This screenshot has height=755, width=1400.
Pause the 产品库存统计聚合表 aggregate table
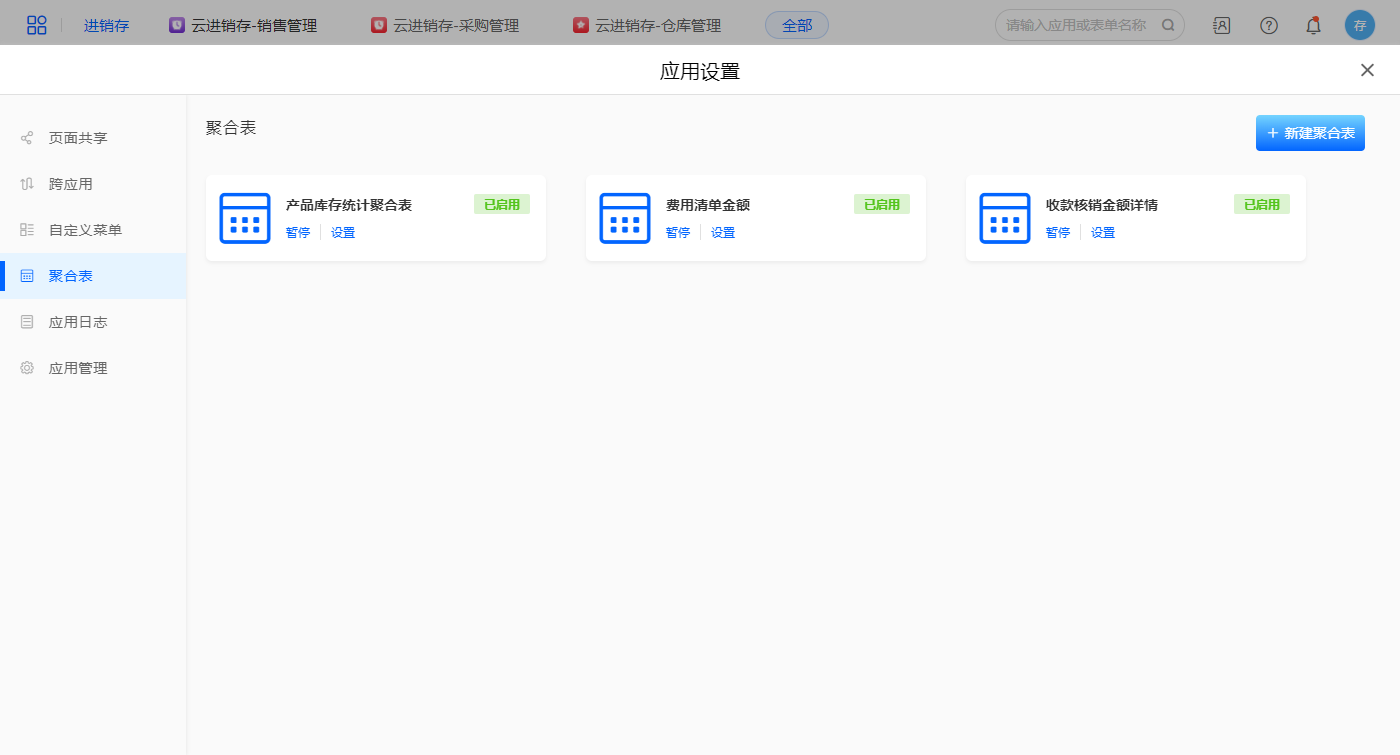click(x=298, y=233)
